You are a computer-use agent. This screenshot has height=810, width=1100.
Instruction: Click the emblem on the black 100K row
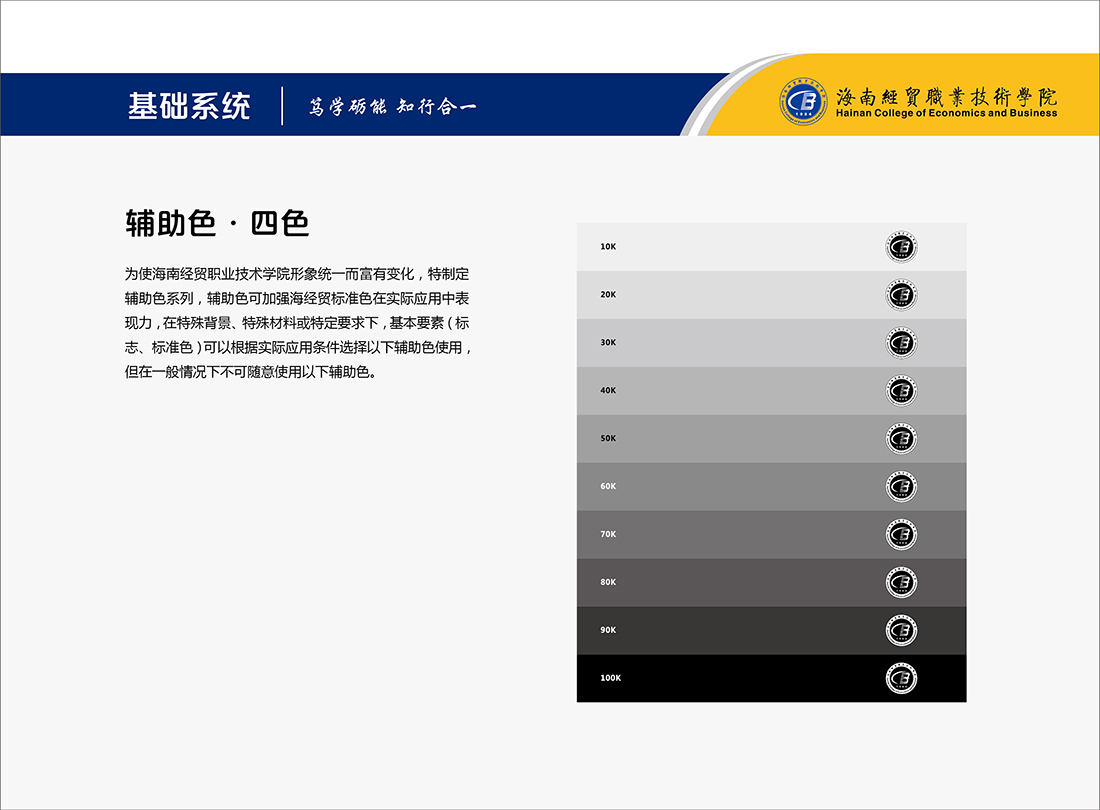click(x=902, y=679)
